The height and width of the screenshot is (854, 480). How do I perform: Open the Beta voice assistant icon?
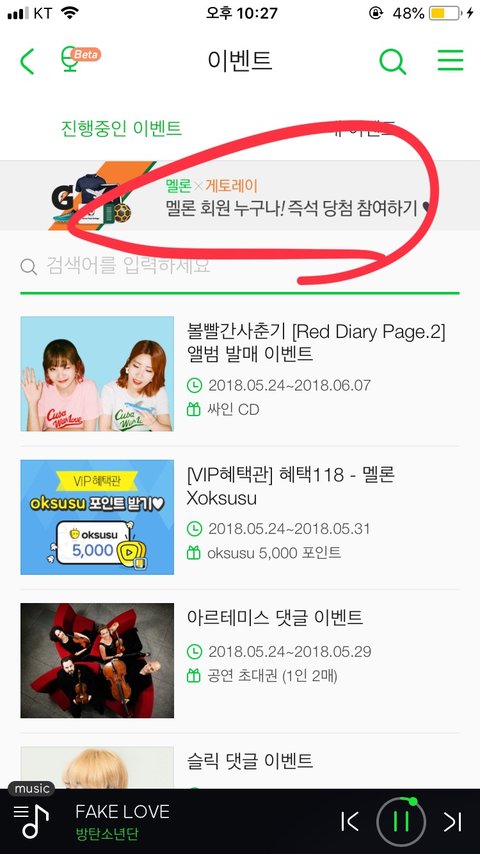tap(80, 59)
